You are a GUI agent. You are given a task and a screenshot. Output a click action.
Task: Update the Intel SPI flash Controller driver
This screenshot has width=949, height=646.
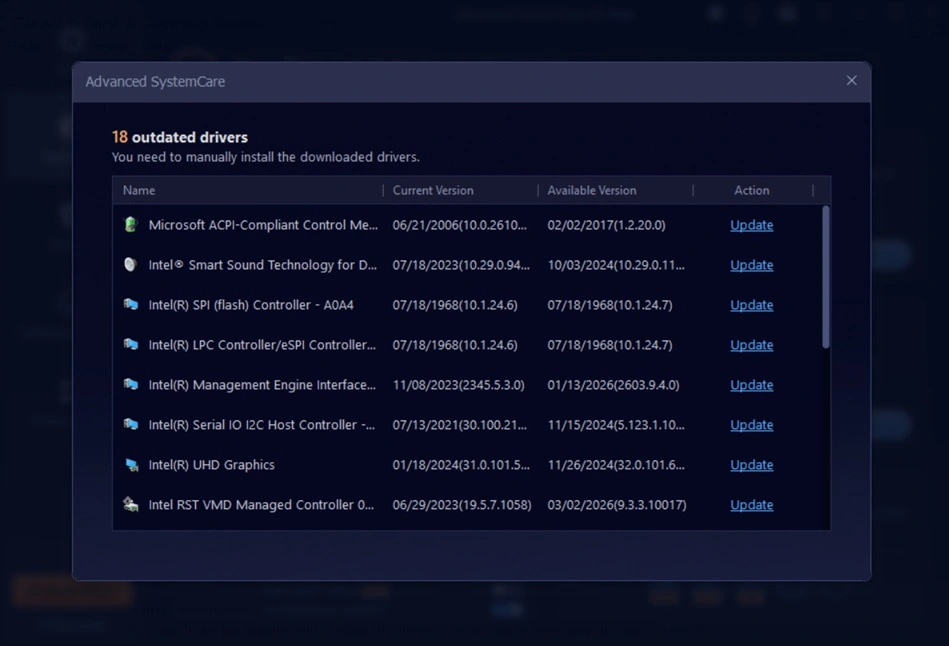point(752,305)
